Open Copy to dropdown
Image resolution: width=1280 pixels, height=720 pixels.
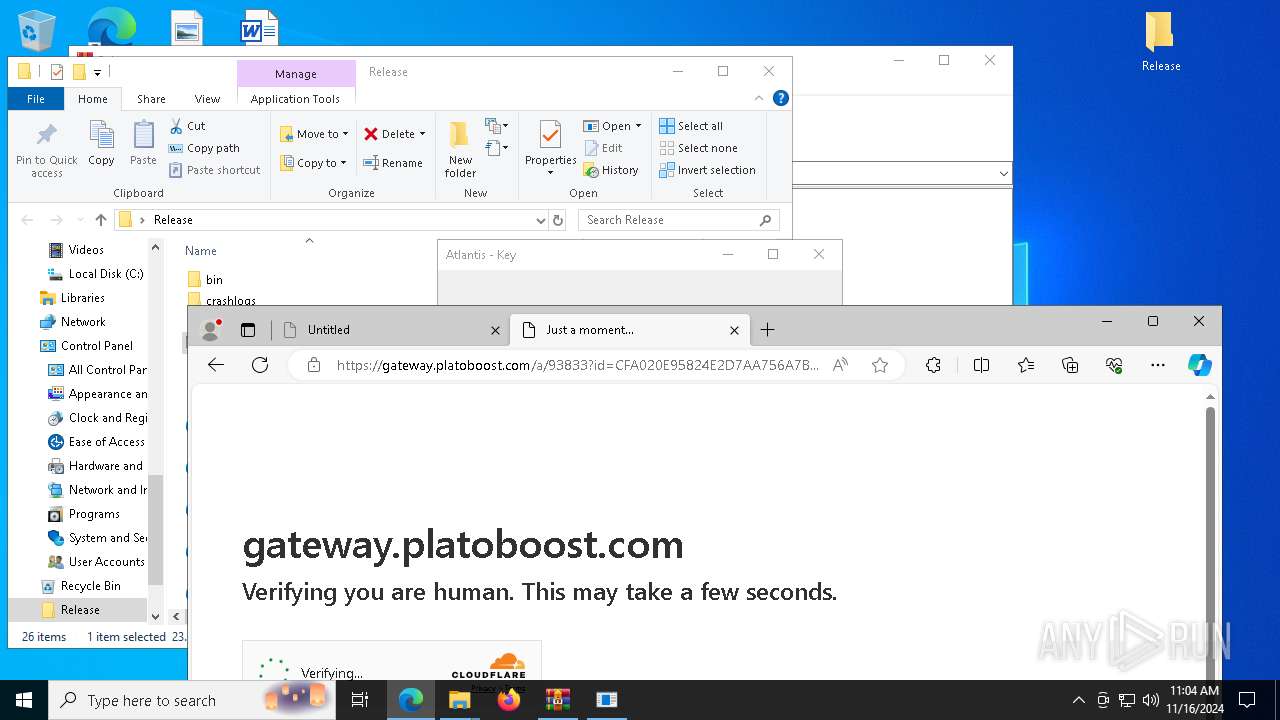point(314,163)
